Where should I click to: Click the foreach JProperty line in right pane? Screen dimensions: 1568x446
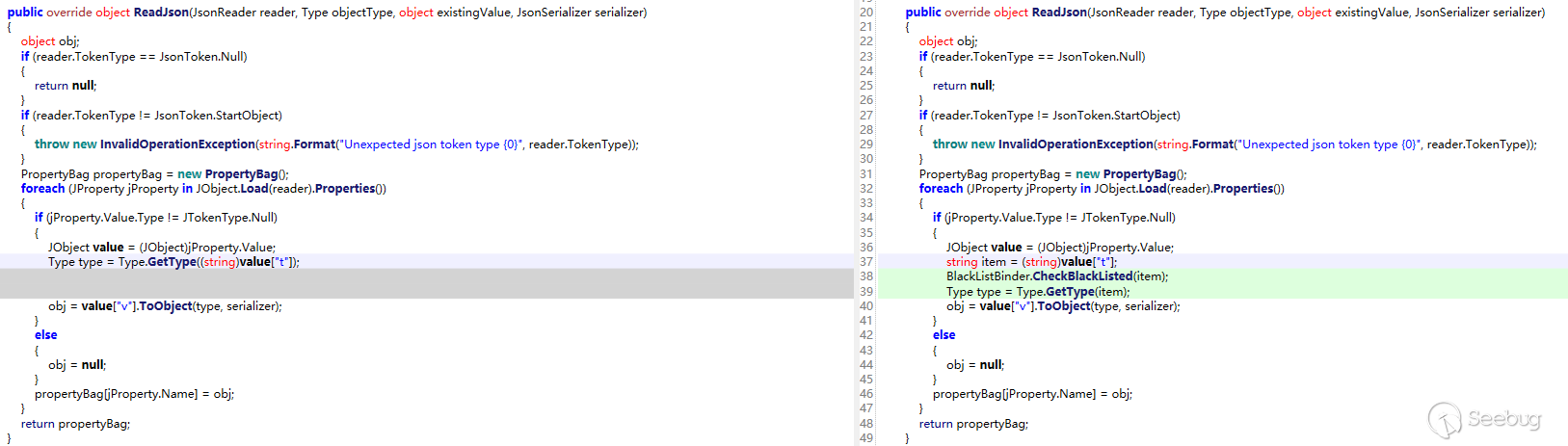1102,189
